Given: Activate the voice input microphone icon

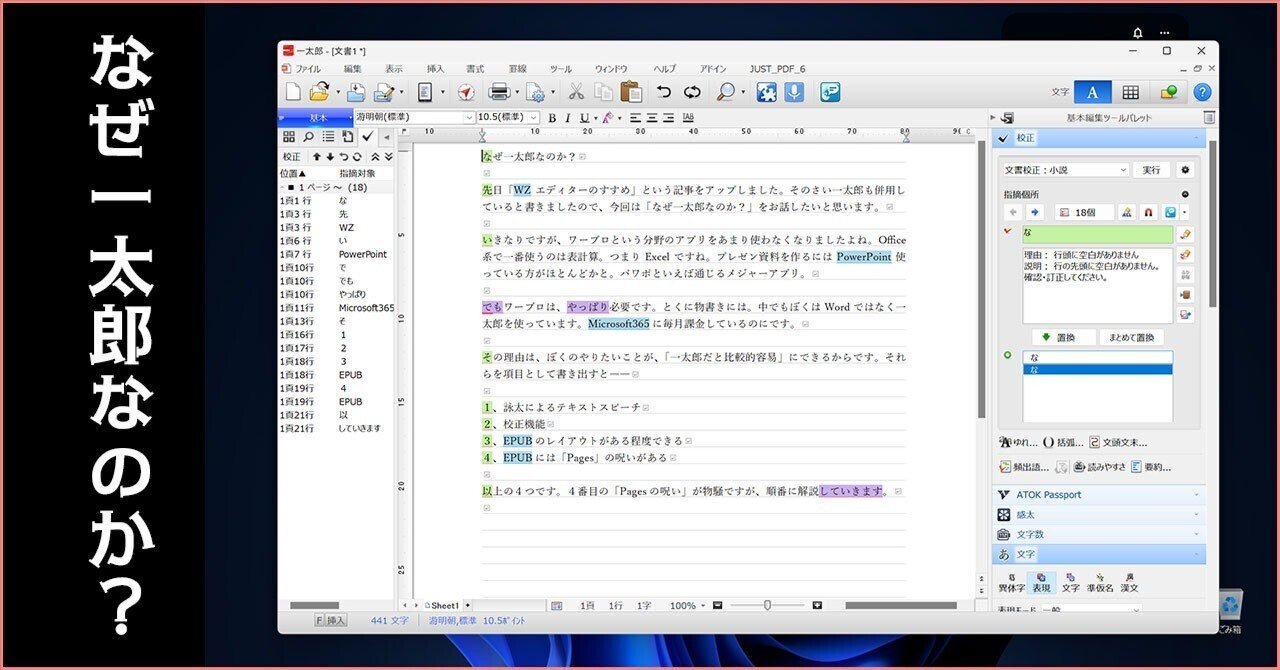Looking at the screenshot, I should (793, 91).
